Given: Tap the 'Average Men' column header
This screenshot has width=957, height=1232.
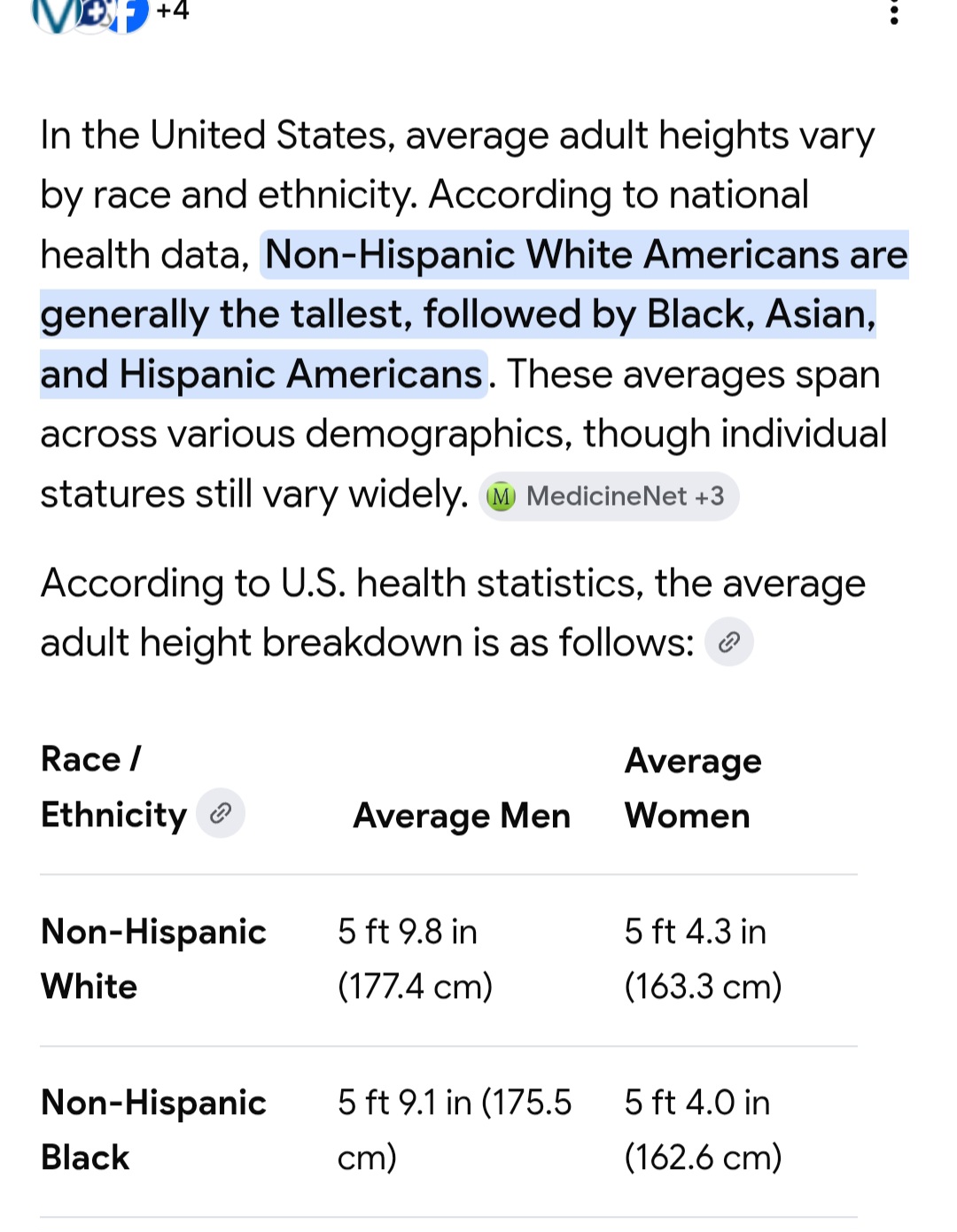Looking at the screenshot, I should point(462,816).
